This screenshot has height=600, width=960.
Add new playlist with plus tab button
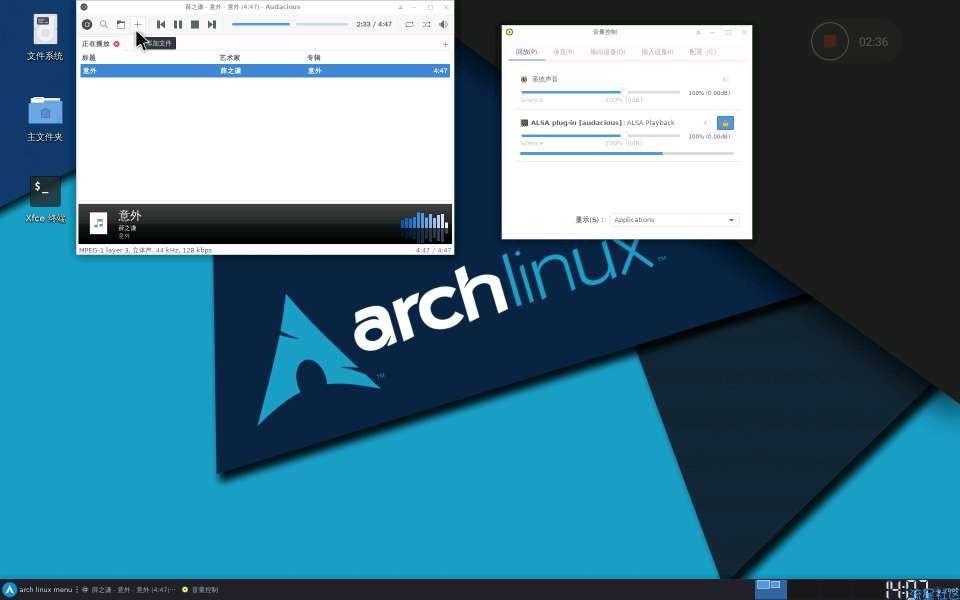(445, 44)
